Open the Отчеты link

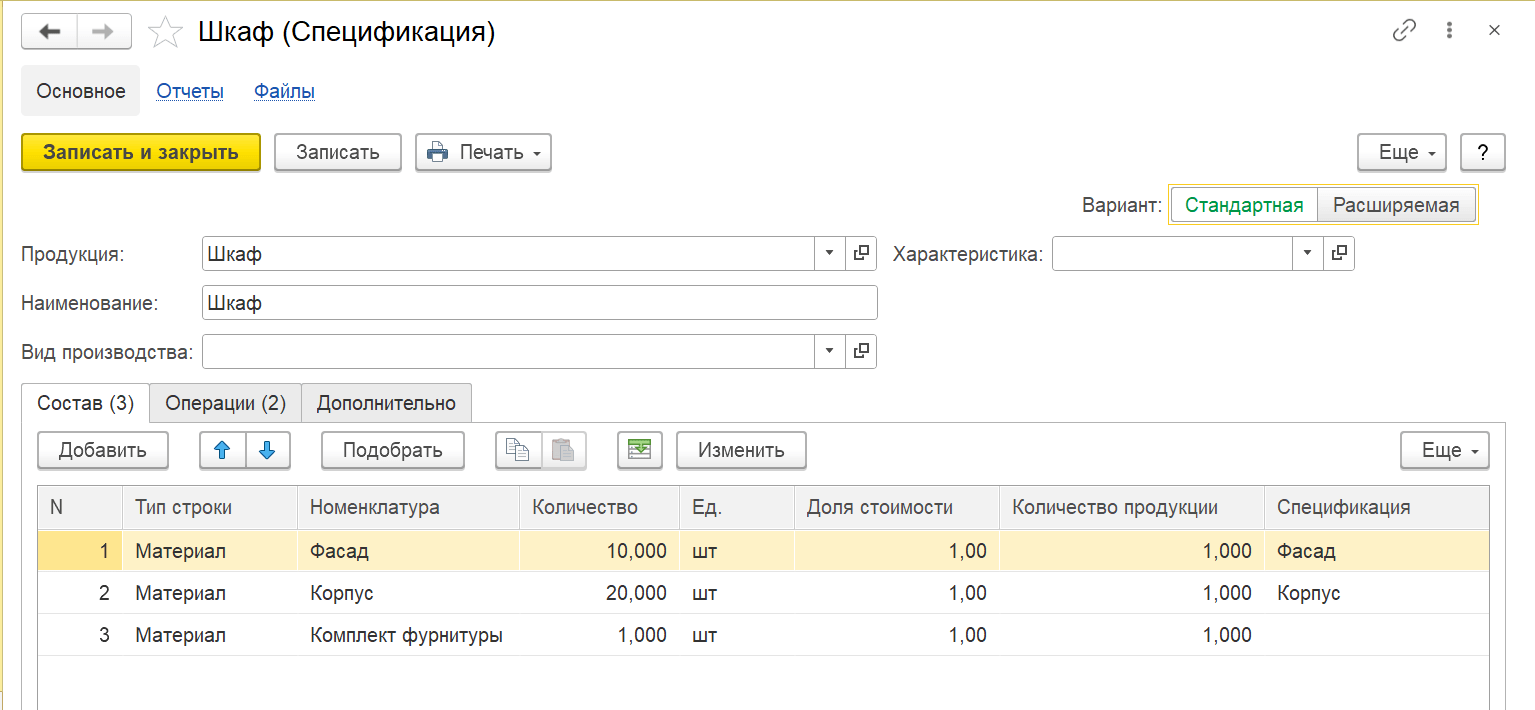pyautogui.click(x=190, y=91)
